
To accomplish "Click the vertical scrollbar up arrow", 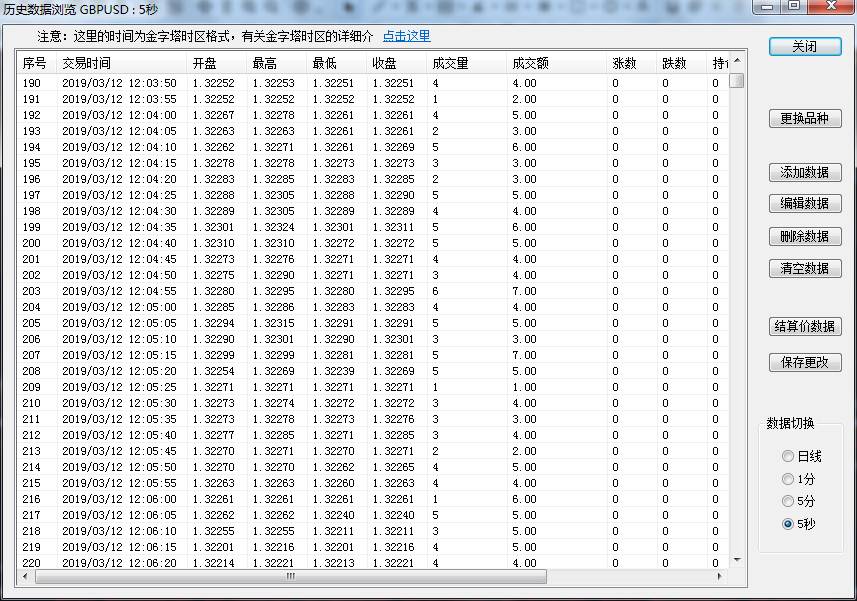I will (737, 62).
